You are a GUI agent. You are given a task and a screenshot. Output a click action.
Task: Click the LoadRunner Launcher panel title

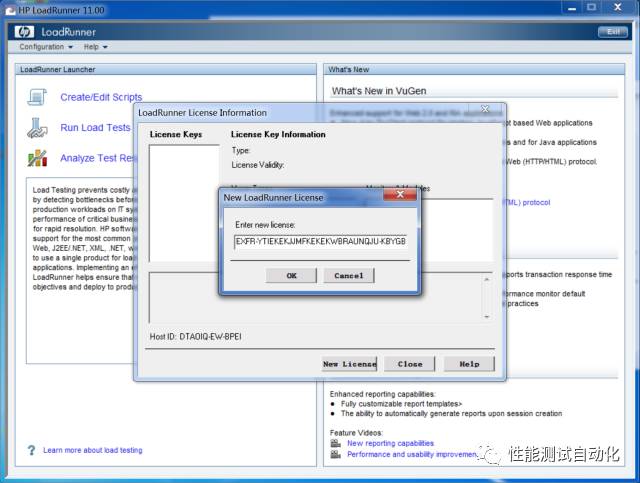[58, 69]
